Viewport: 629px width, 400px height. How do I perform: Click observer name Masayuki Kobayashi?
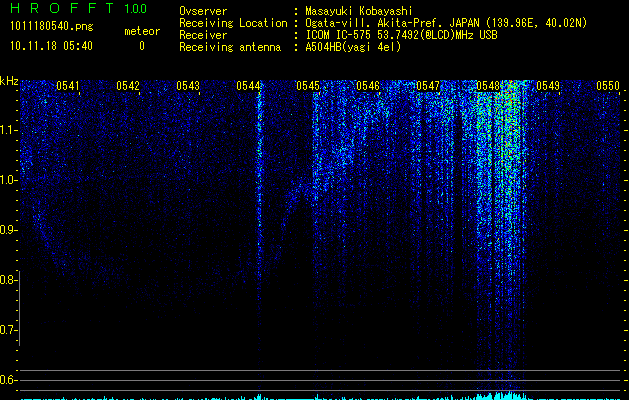[358, 11]
